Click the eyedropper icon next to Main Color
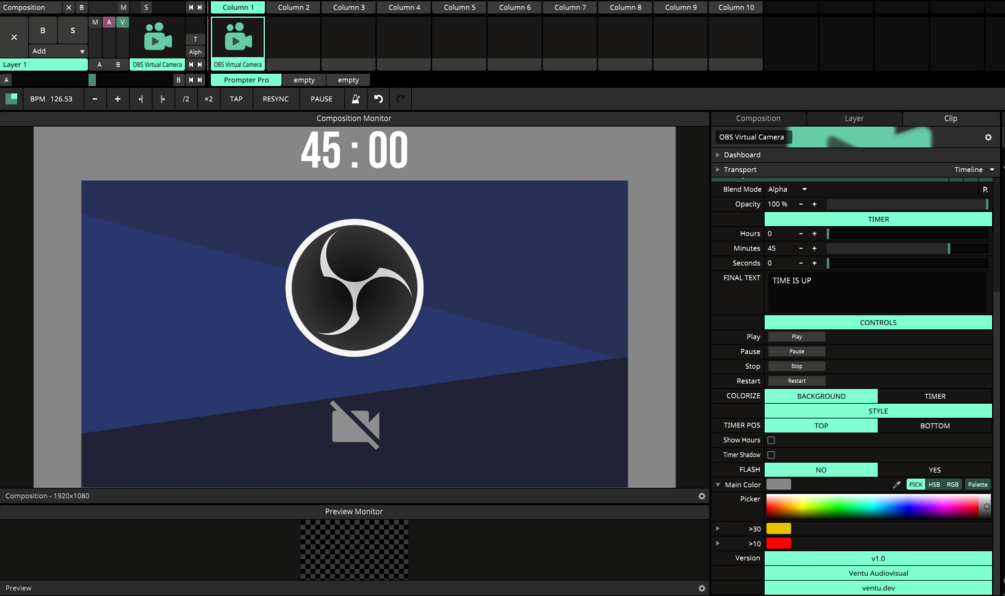 [x=897, y=484]
